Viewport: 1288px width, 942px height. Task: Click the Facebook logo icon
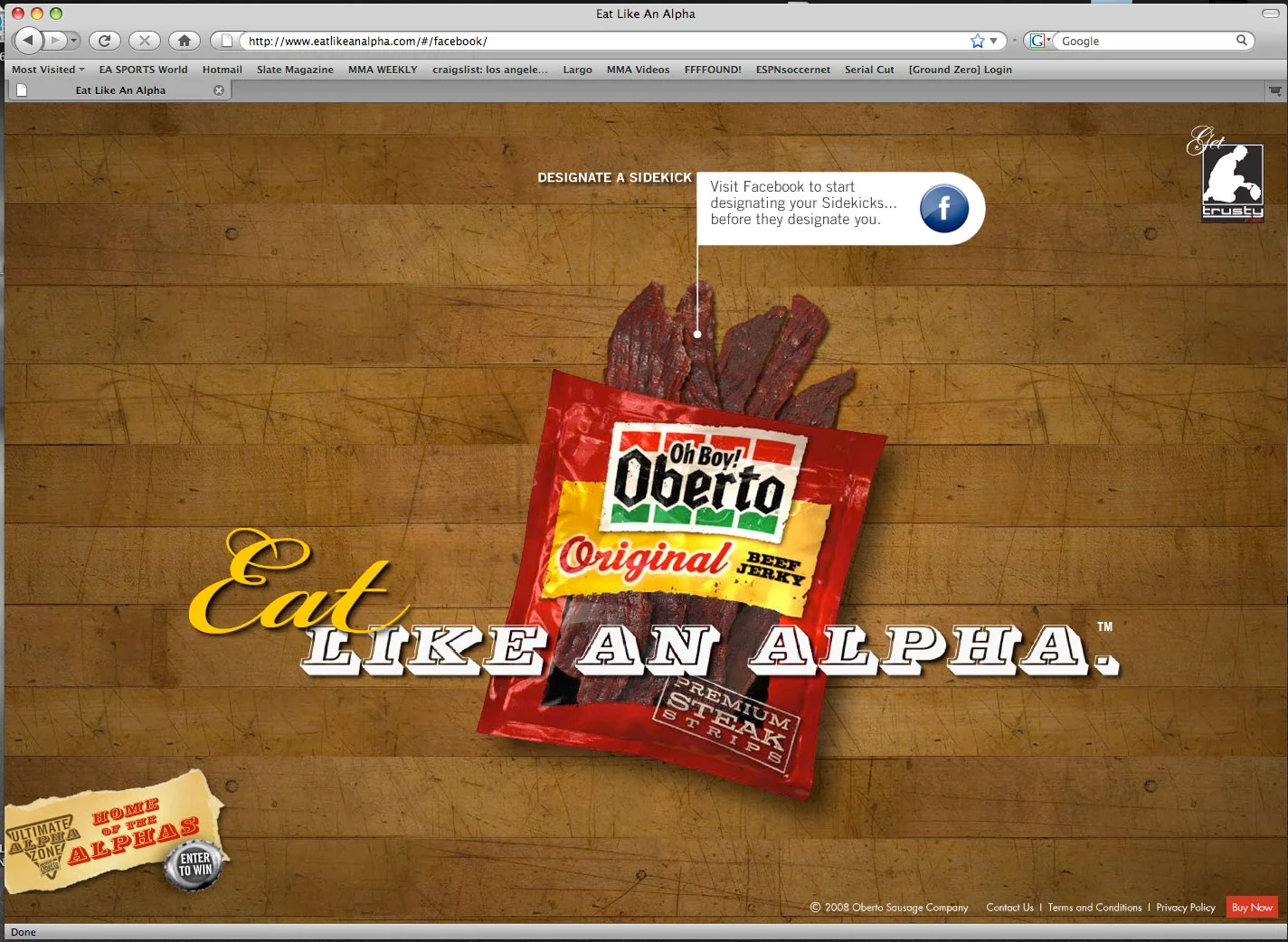point(944,209)
